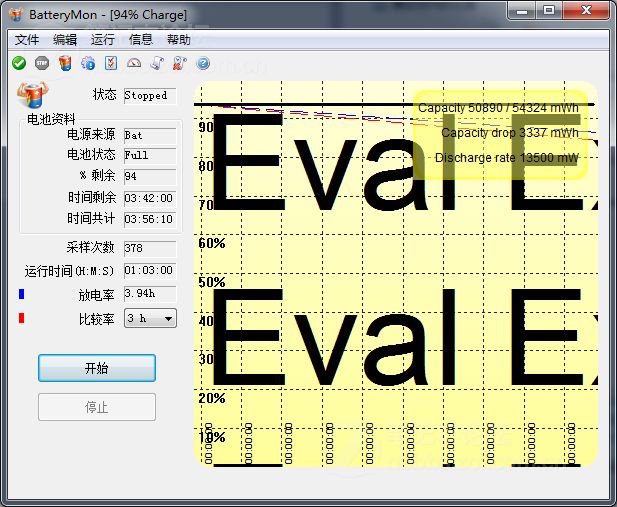Click the 运行时间 field 01:03:00

(x=150, y=270)
